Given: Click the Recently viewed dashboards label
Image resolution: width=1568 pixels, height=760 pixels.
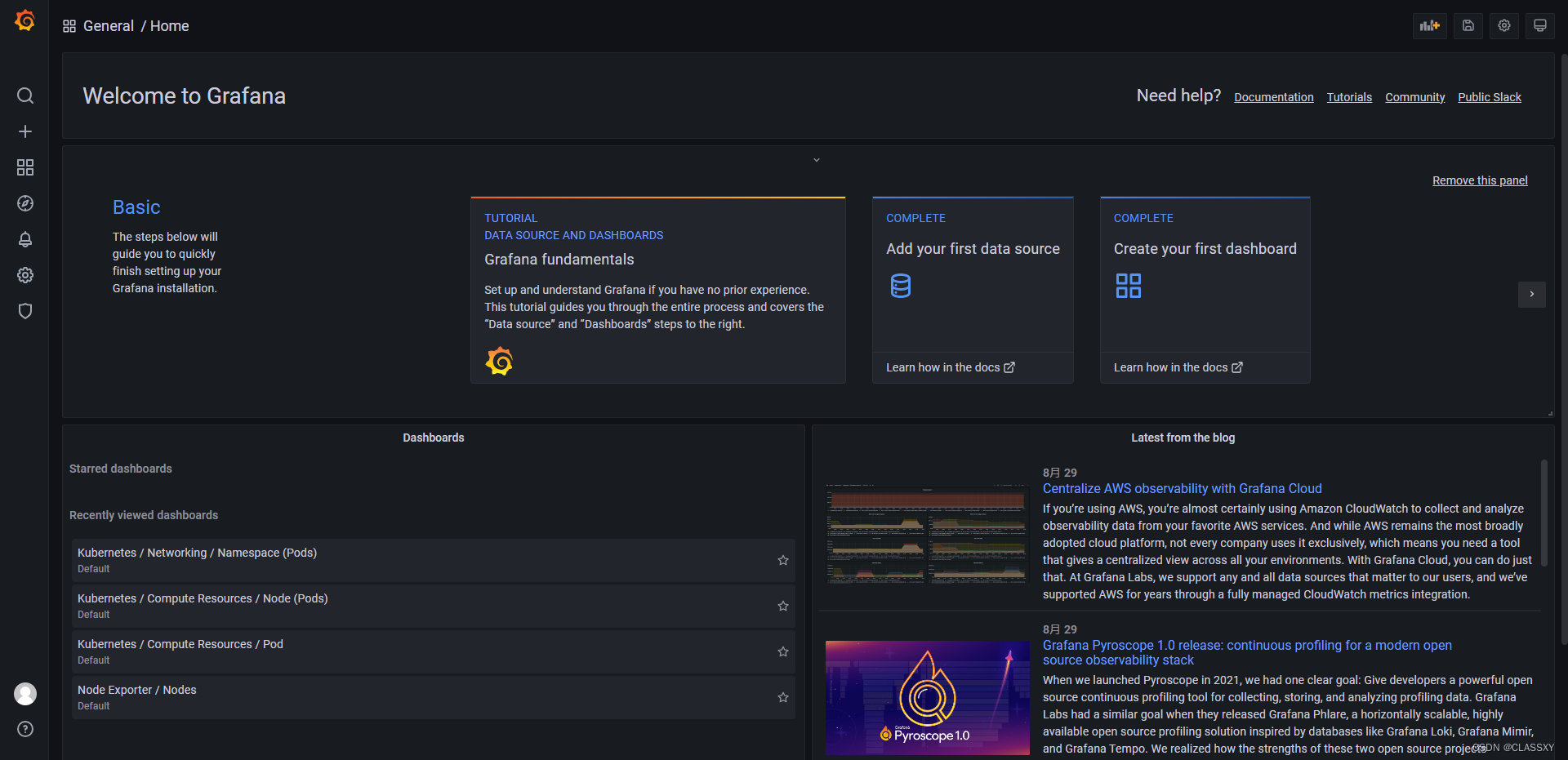Looking at the screenshot, I should tap(144, 515).
